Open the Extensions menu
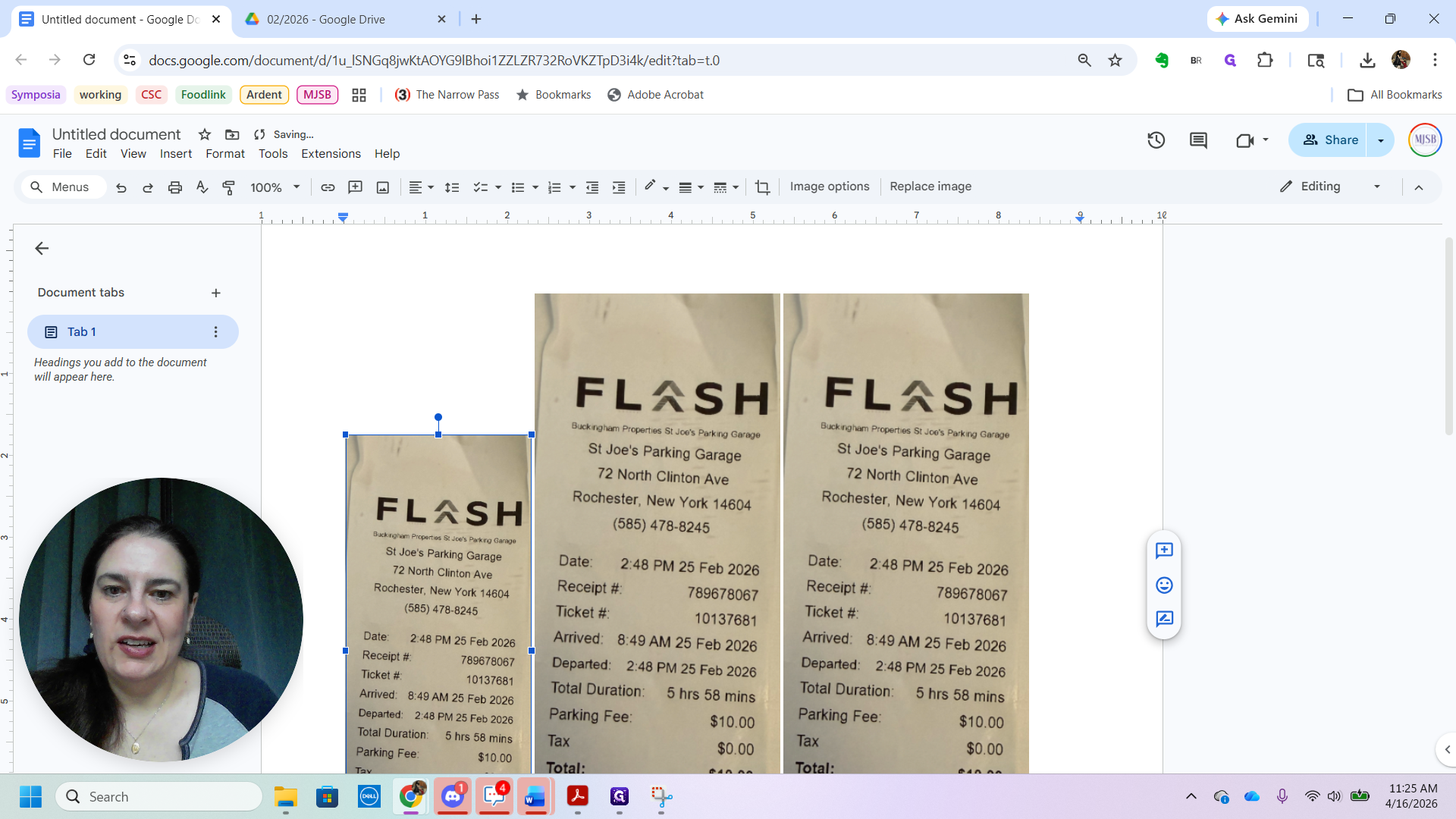This screenshot has width=1456, height=819. click(x=331, y=154)
